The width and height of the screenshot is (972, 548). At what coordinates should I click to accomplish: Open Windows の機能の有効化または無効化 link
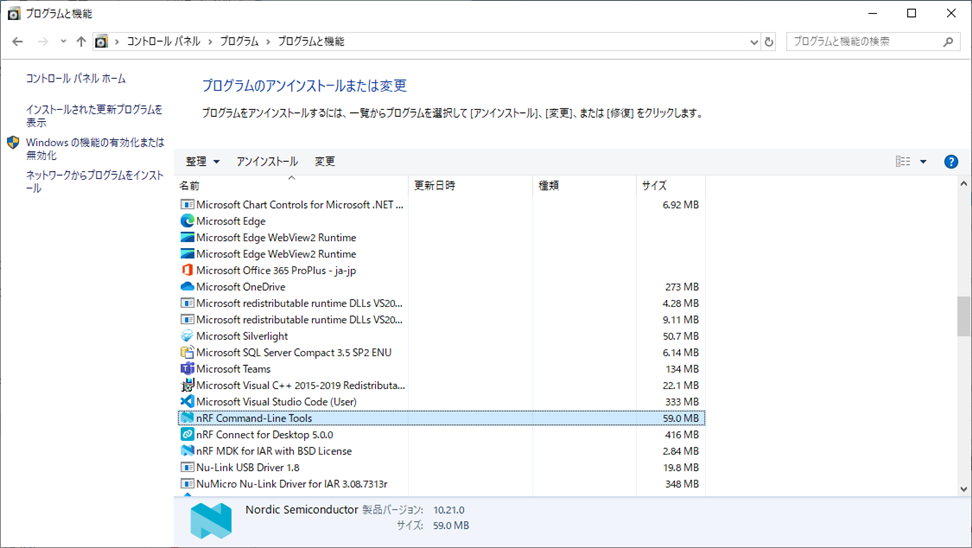coord(95,149)
